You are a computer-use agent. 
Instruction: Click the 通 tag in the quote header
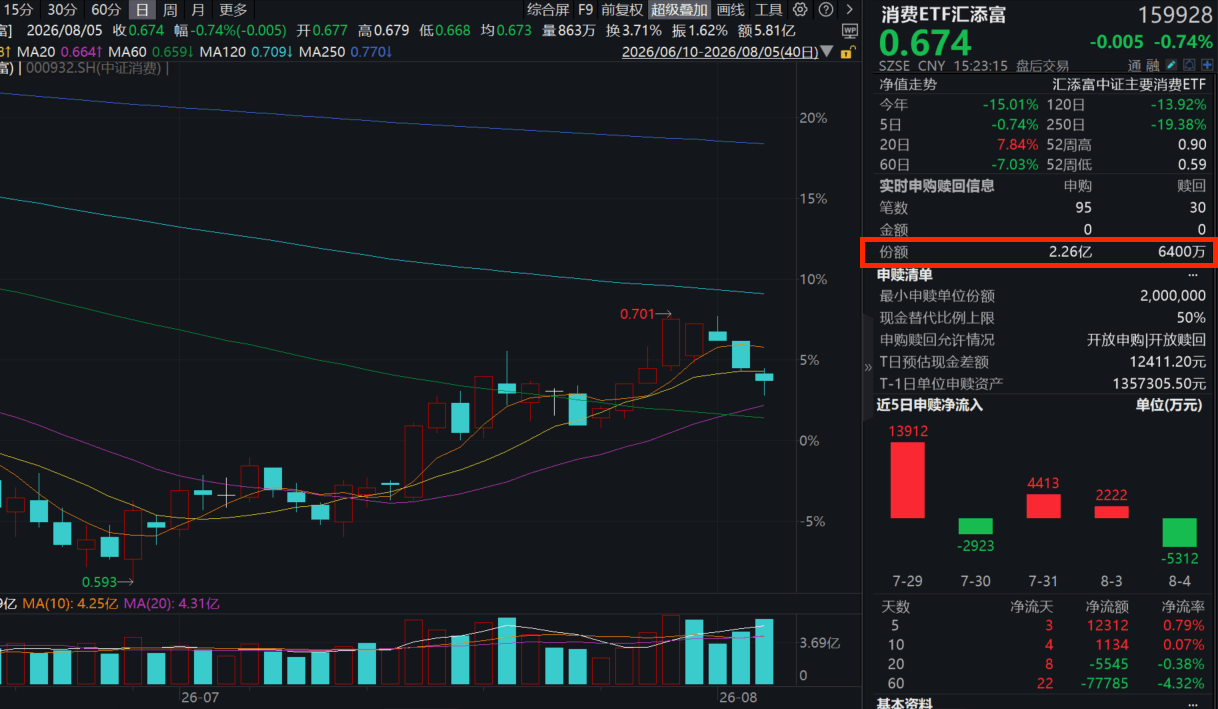[1136, 66]
